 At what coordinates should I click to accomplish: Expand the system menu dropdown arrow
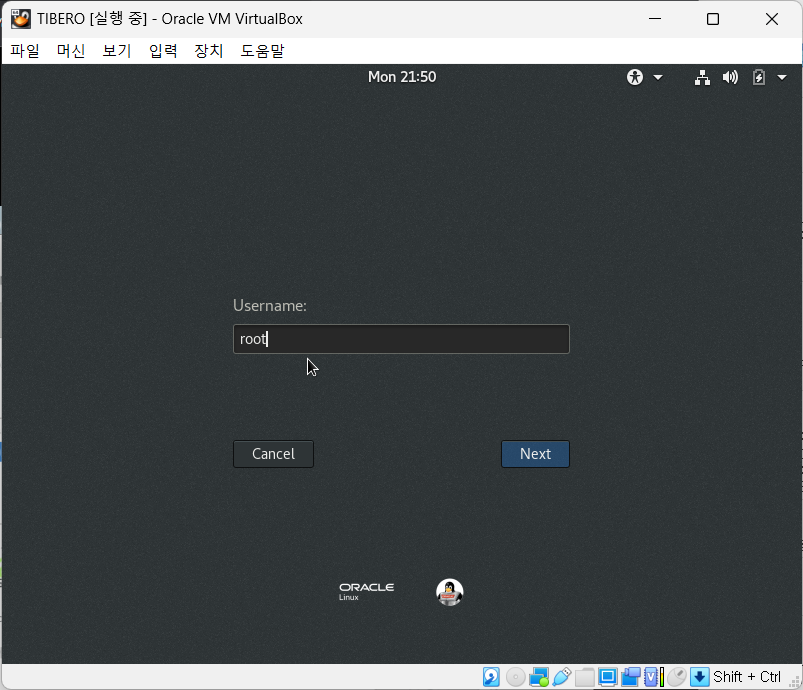click(781, 78)
